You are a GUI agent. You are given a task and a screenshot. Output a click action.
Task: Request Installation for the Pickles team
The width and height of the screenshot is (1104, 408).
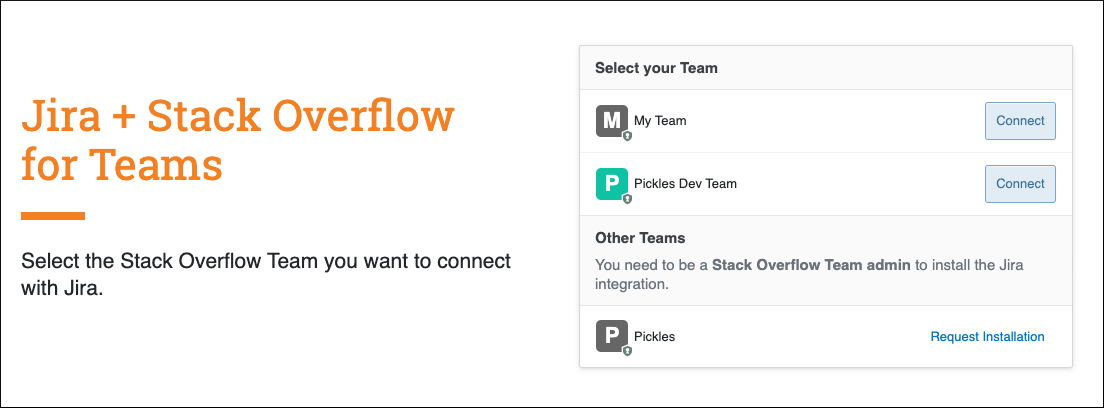[987, 337]
